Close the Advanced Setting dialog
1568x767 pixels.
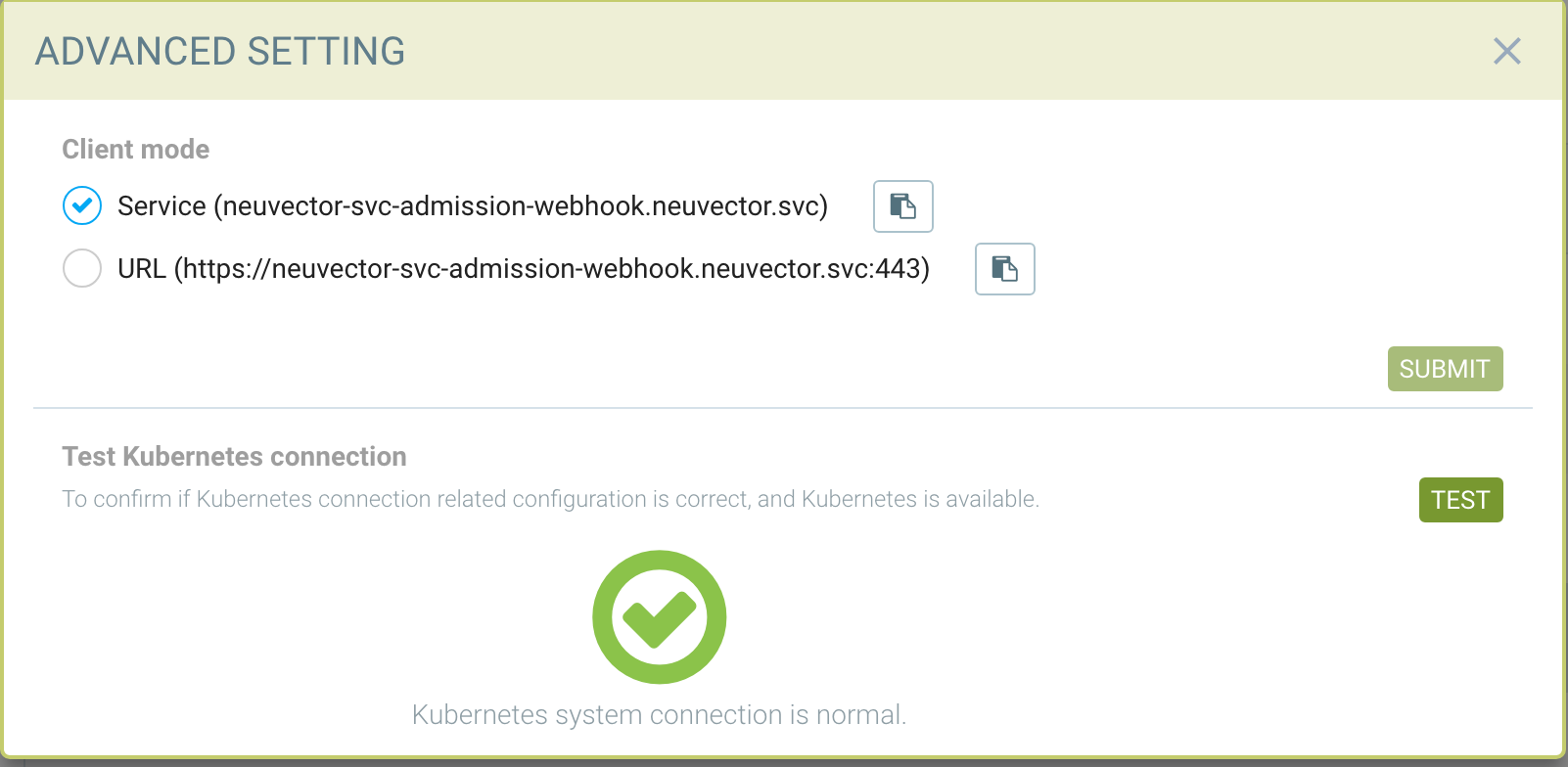[1506, 51]
